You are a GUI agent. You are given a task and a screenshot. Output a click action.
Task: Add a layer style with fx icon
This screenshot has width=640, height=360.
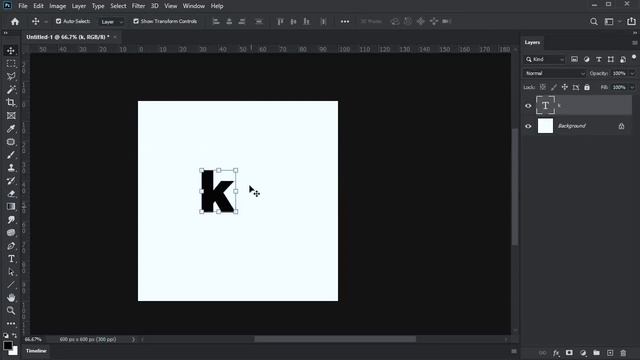pos(556,353)
